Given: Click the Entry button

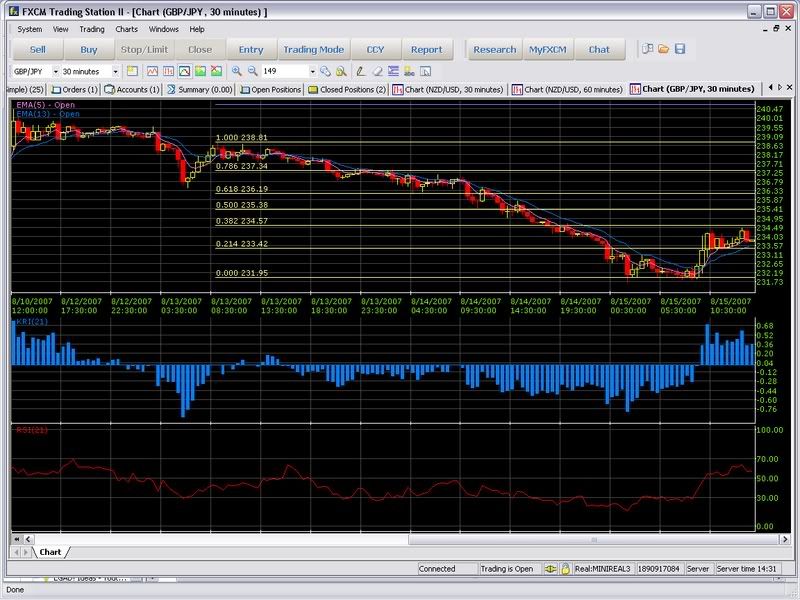Looking at the screenshot, I should click(x=251, y=49).
